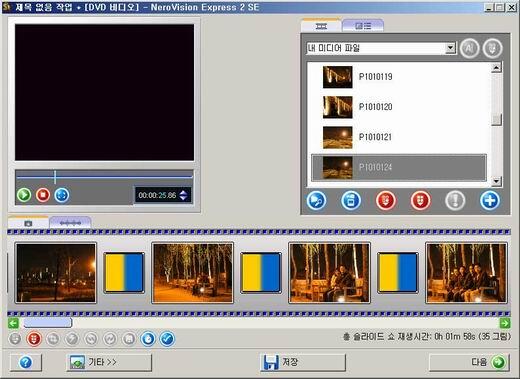Toggle full screen preview with blue icon
Viewport: 520px width, 379px height.
pos(62,195)
